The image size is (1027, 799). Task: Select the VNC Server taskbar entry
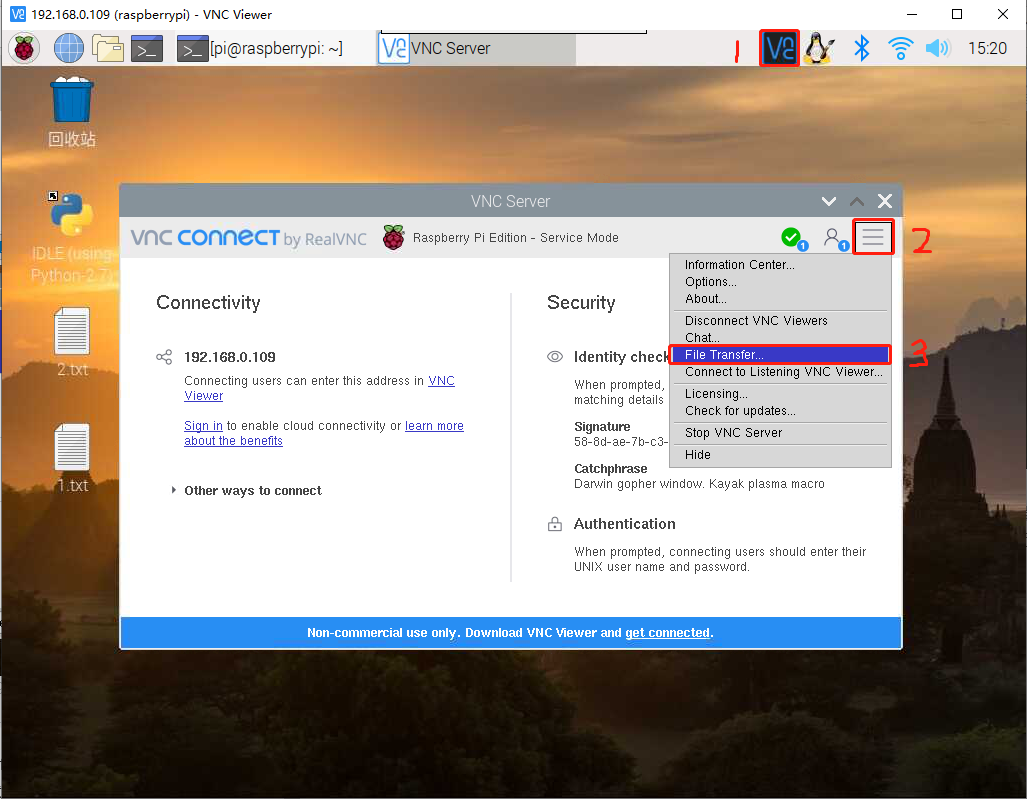(x=477, y=48)
